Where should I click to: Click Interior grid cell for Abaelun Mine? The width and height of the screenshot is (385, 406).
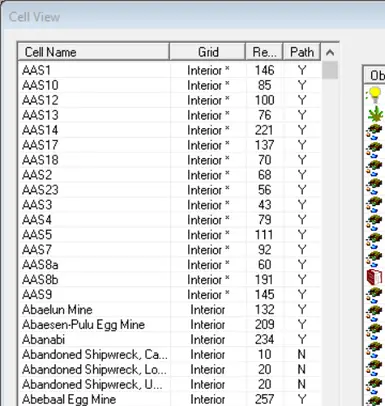pos(208,310)
